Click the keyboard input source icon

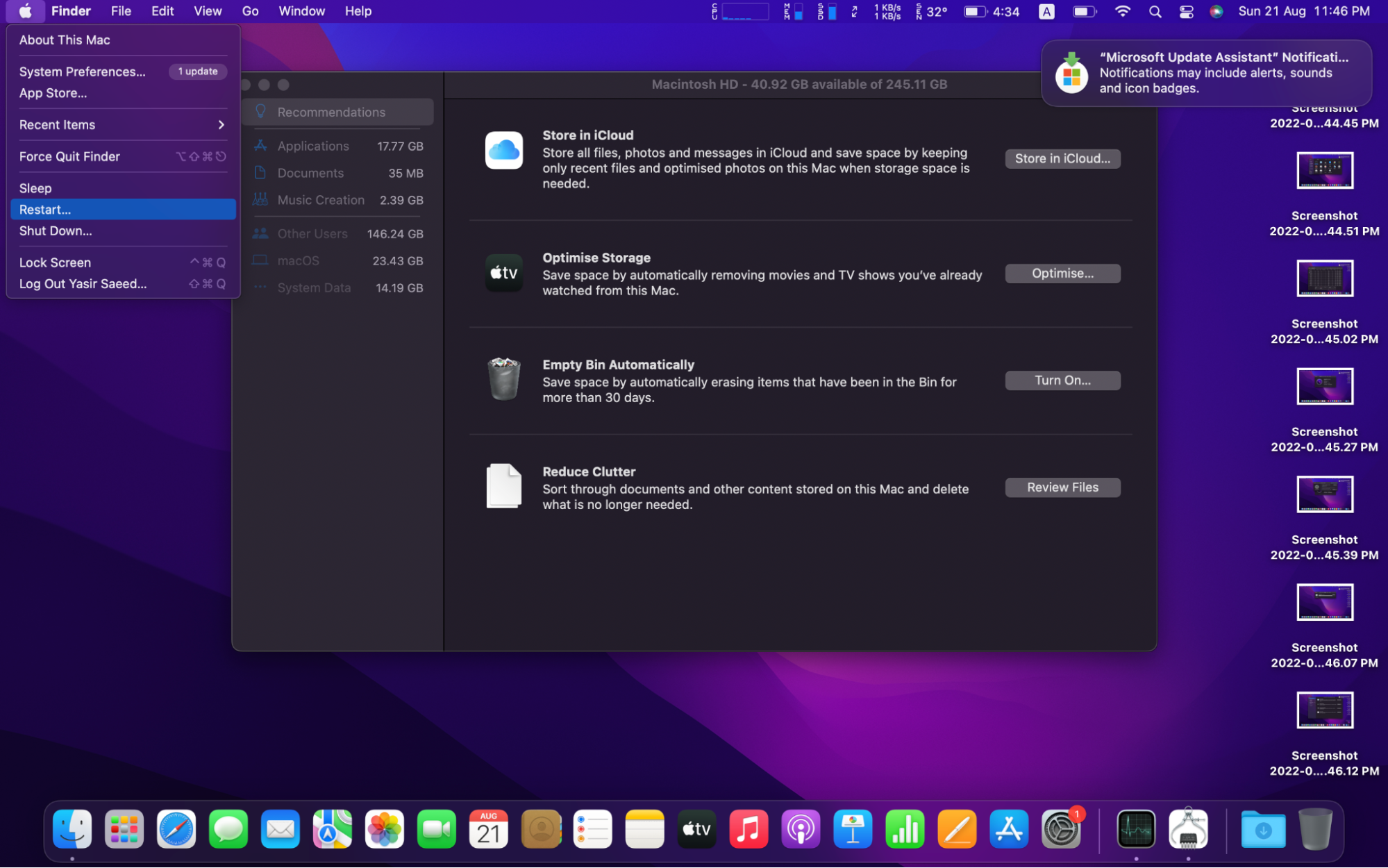point(1046,11)
